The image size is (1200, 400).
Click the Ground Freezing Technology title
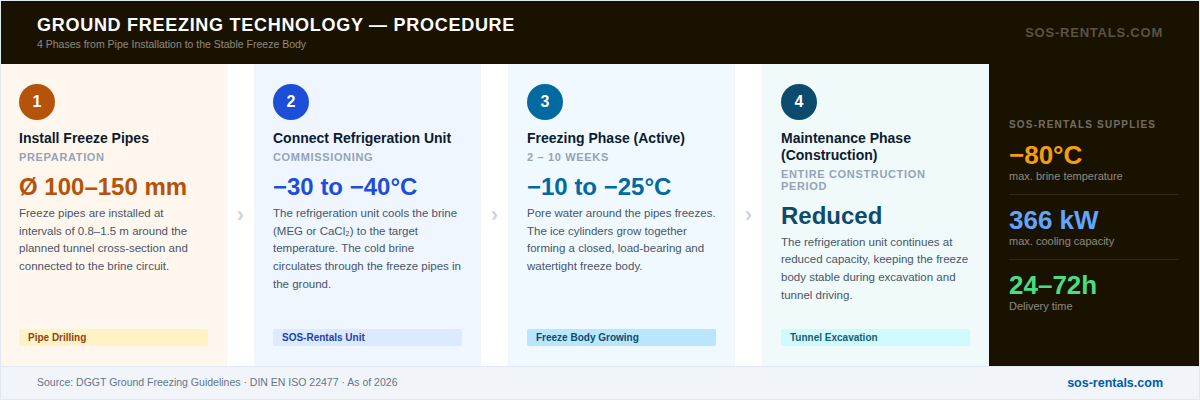click(276, 24)
